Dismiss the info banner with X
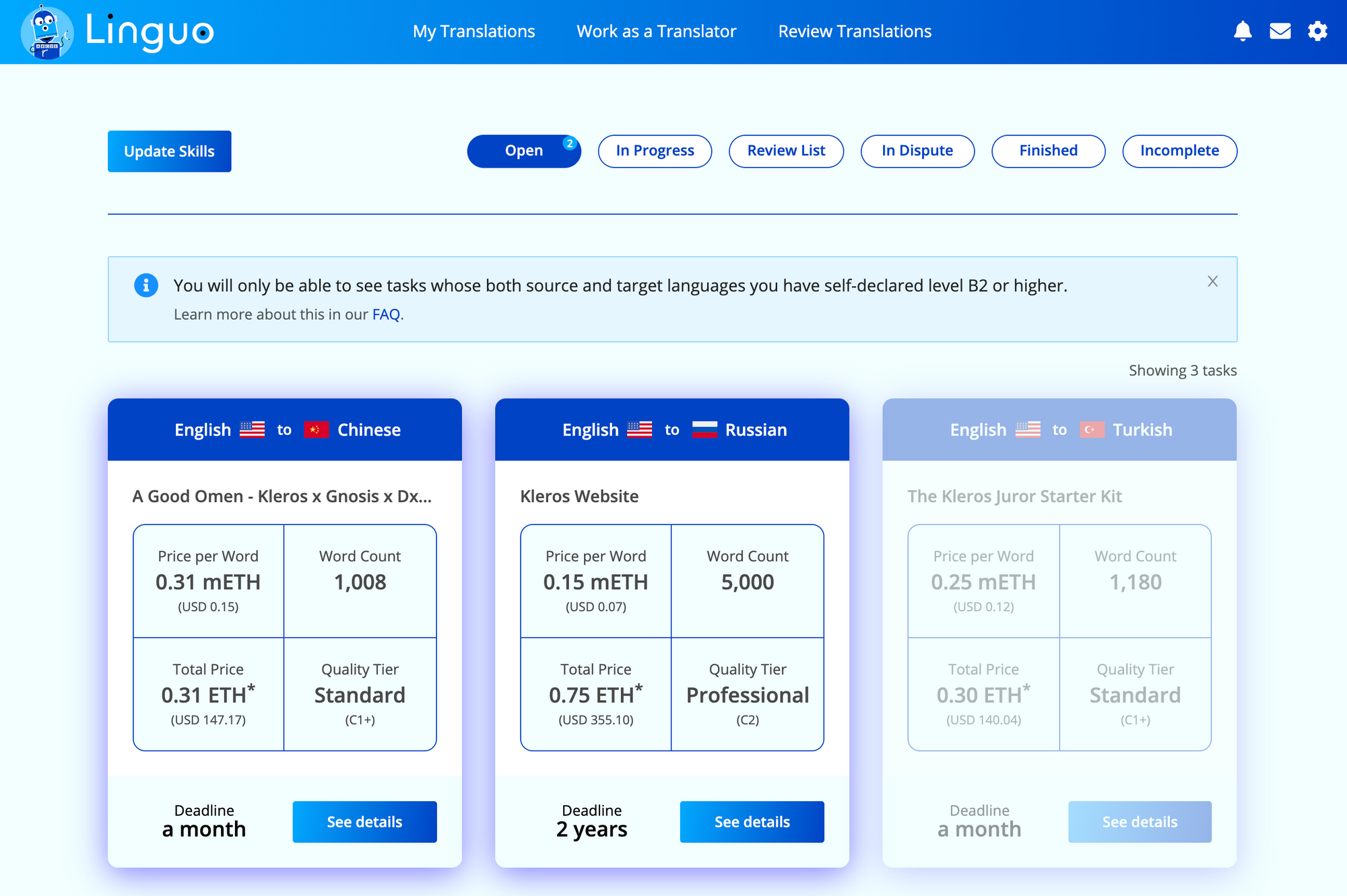 coord(1212,281)
